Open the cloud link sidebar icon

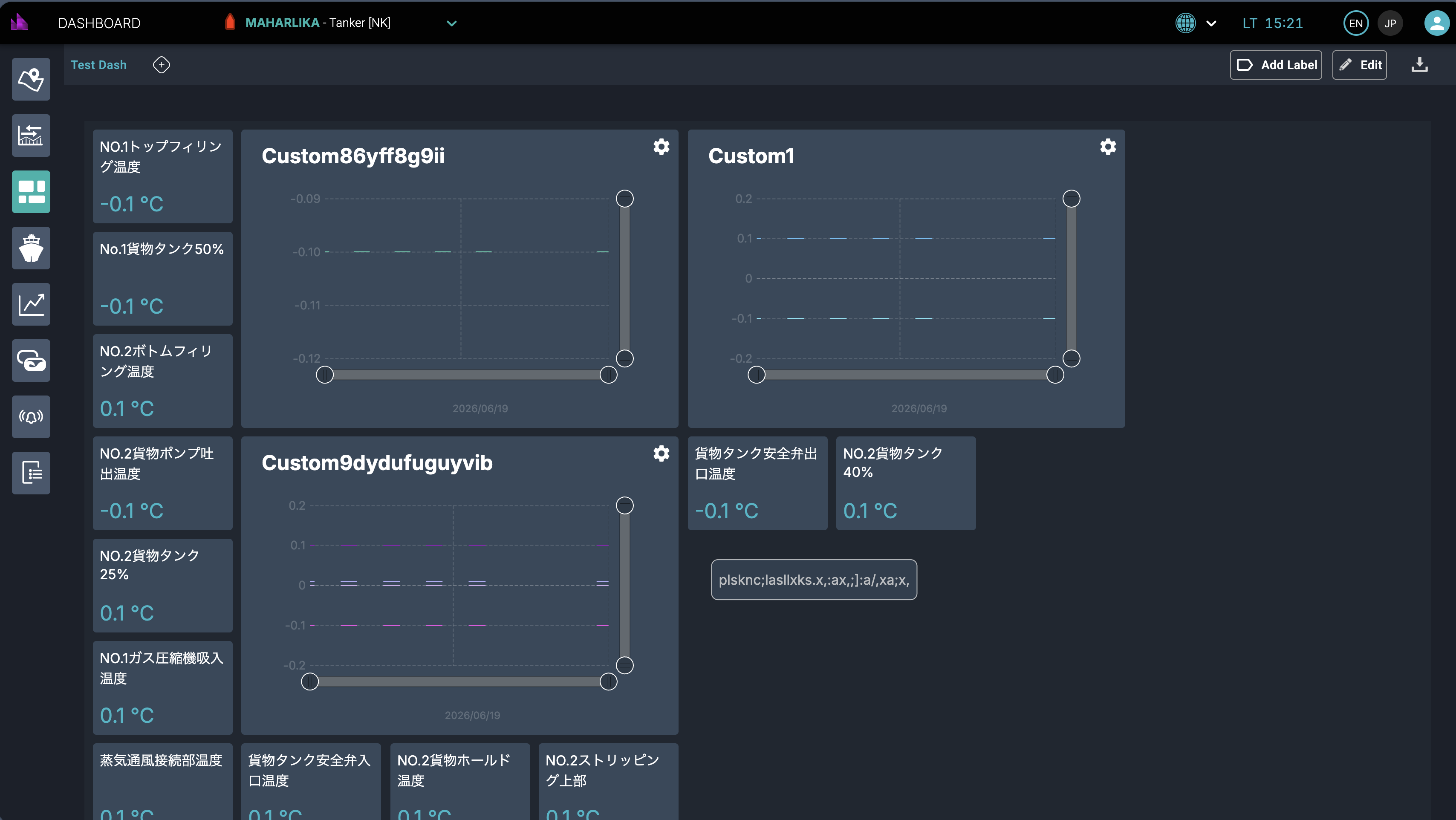(x=31, y=361)
